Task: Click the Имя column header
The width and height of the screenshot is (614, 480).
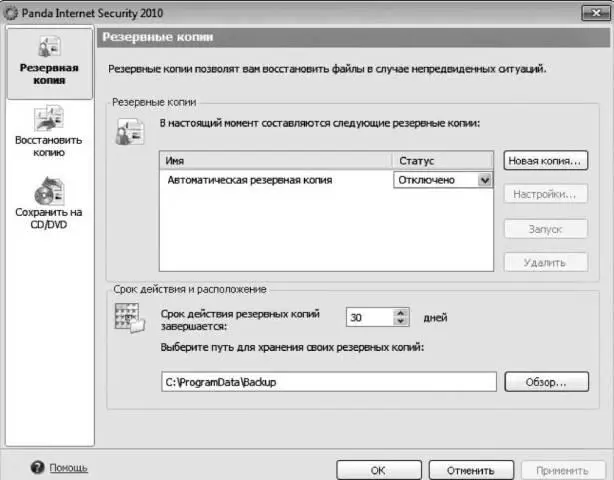Action: pyautogui.click(x=276, y=161)
